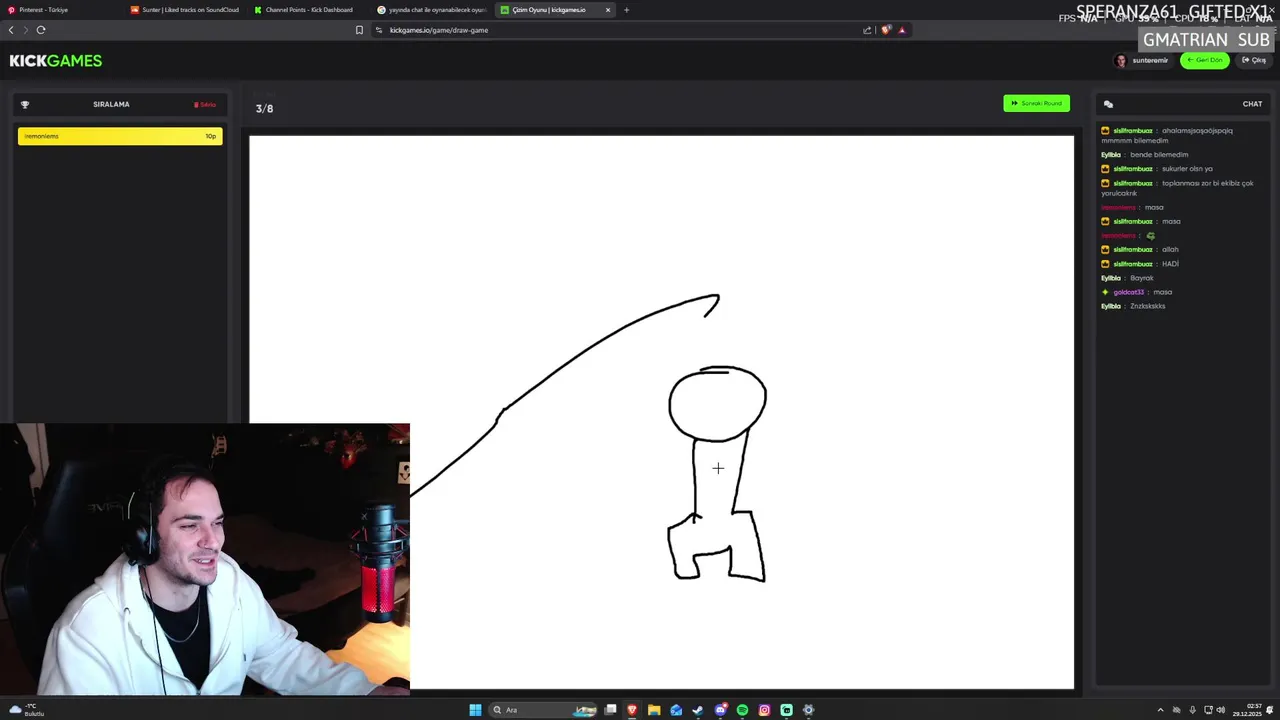Image resolution: width=1280 pixels, height=720 pixels.
Task: Click the bende bilemedim chat message
Action: pos(1159,155)
